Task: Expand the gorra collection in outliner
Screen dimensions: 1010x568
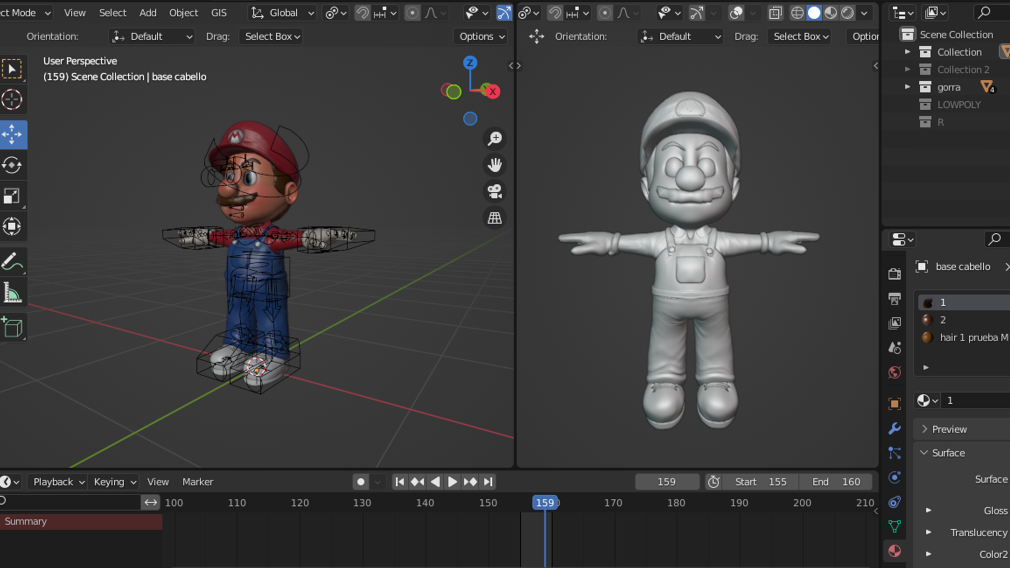Action: [908, 87]
